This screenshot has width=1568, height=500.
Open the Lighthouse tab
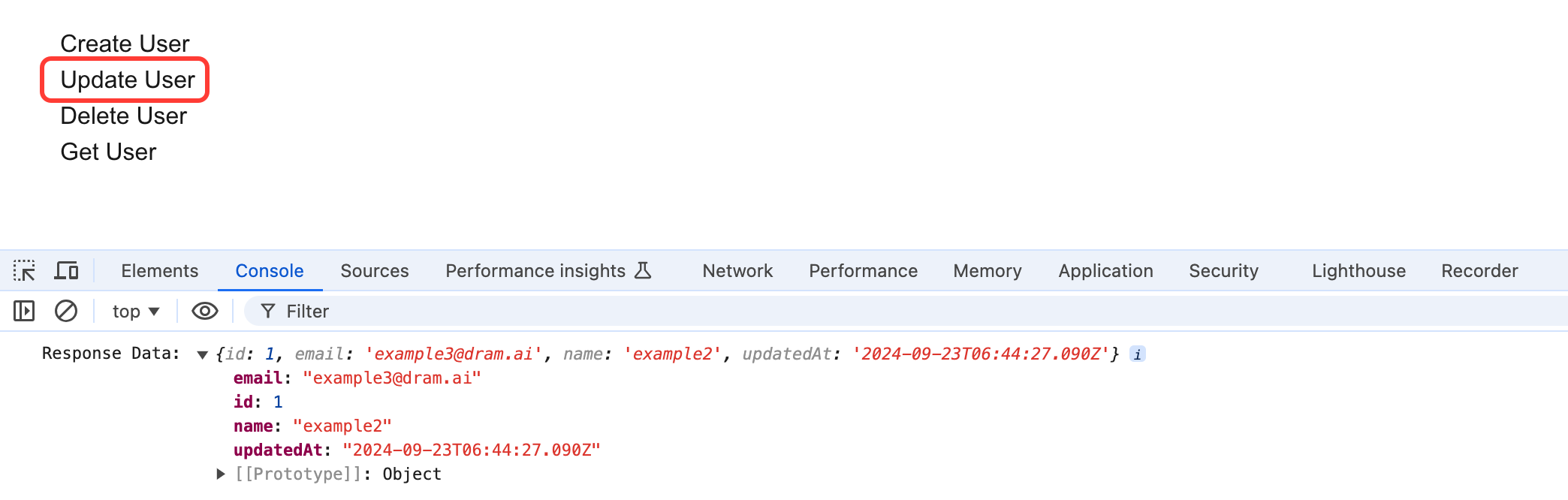[1358, 271]
